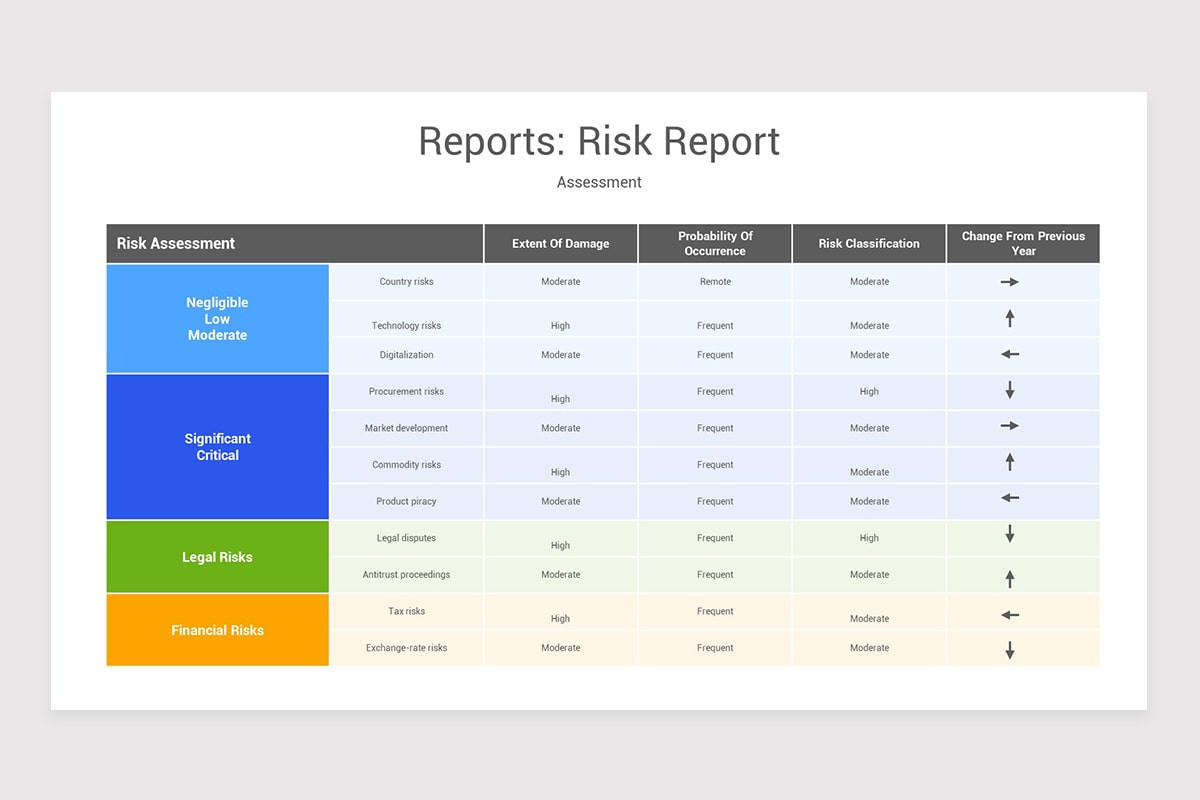The height and width of the screenshot is (800, 1200).
Task: Click the Extent Of Damage column header
Action: [560, 243]
